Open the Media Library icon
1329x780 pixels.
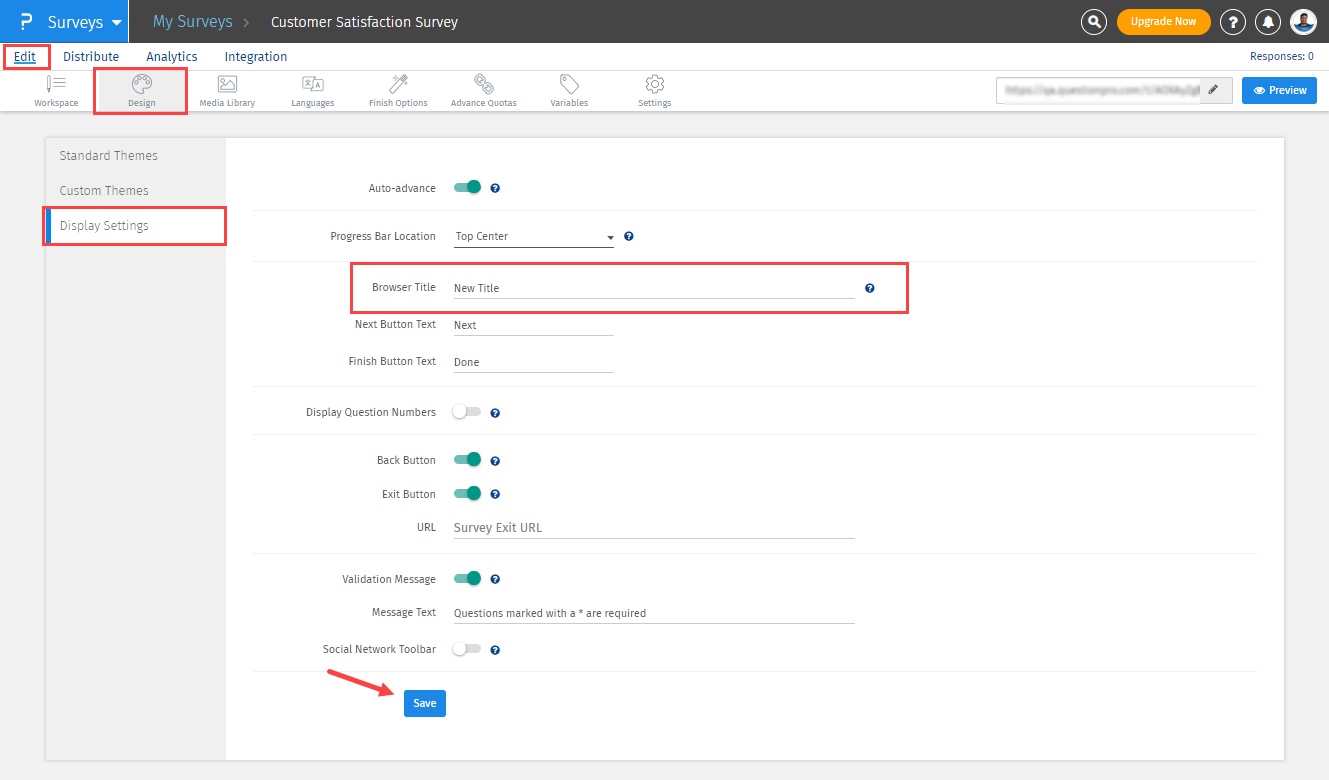pos(227,85)
